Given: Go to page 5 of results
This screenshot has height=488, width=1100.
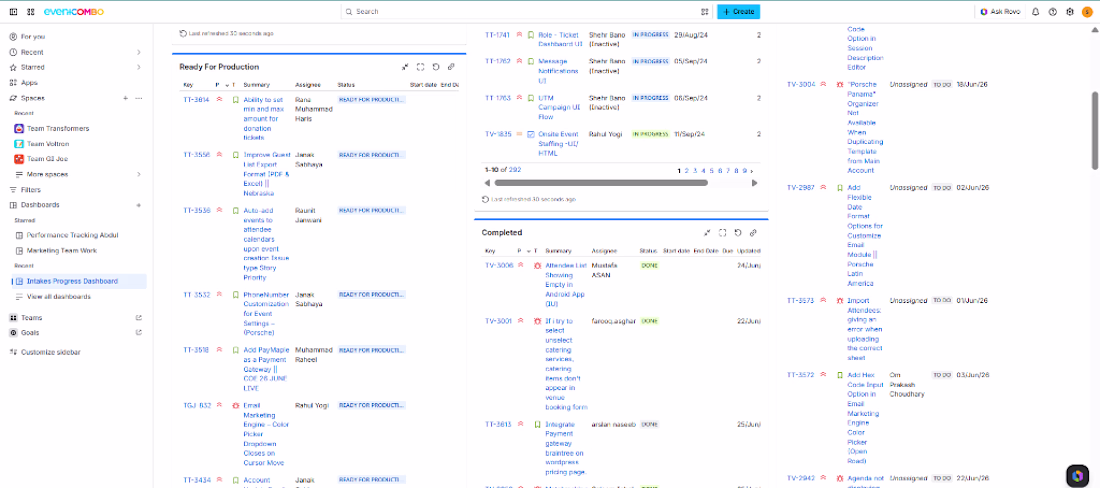Looking at the screenshot, I should pos(711,170).
